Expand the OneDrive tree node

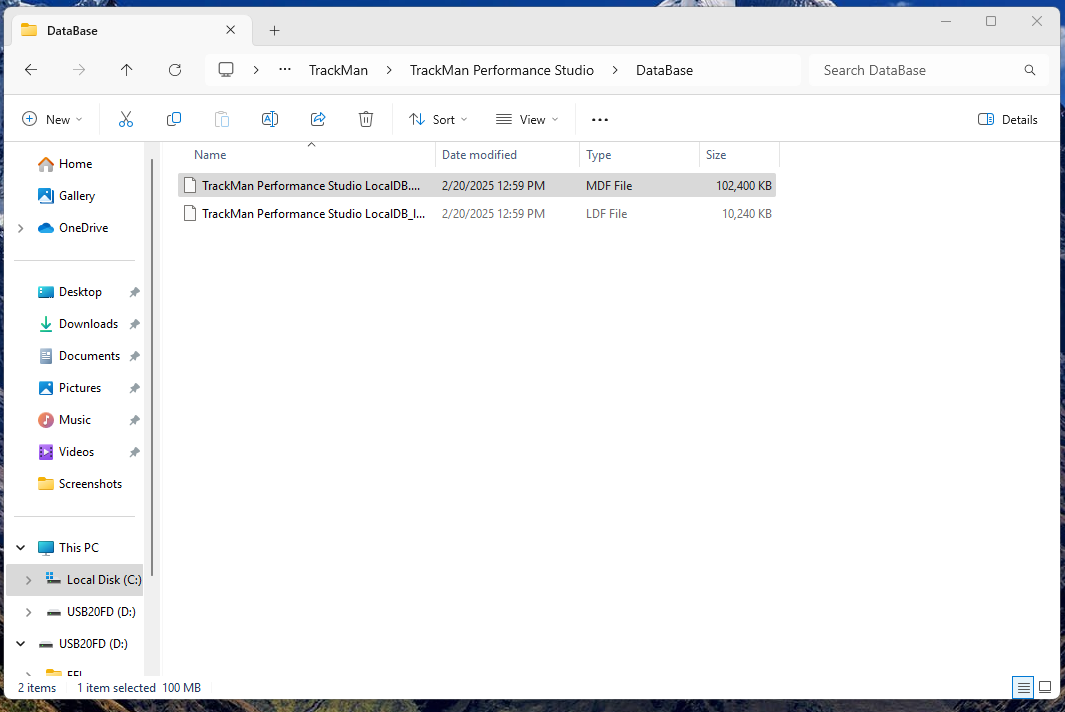pyautogui.click(x=21, y=228)
